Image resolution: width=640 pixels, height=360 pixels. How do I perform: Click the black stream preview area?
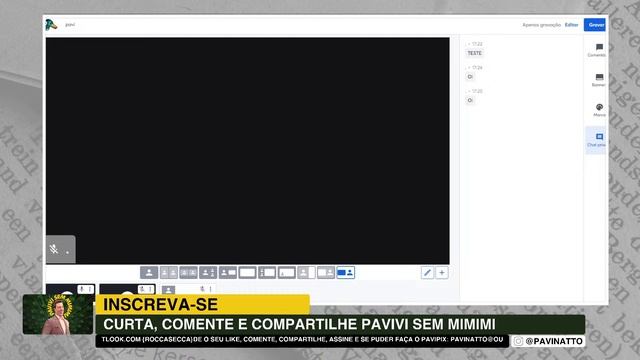[x=248, y=151]
